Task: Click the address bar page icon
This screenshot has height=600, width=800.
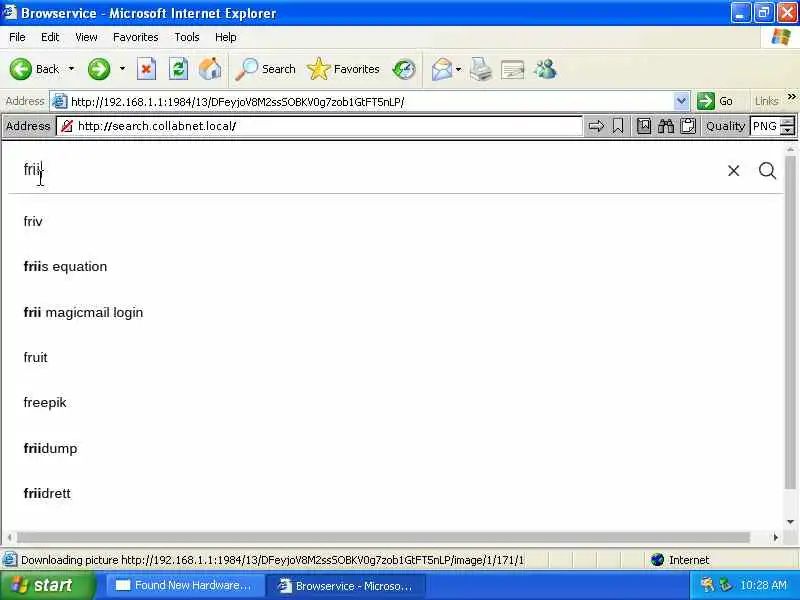Action: pos(60,101)
